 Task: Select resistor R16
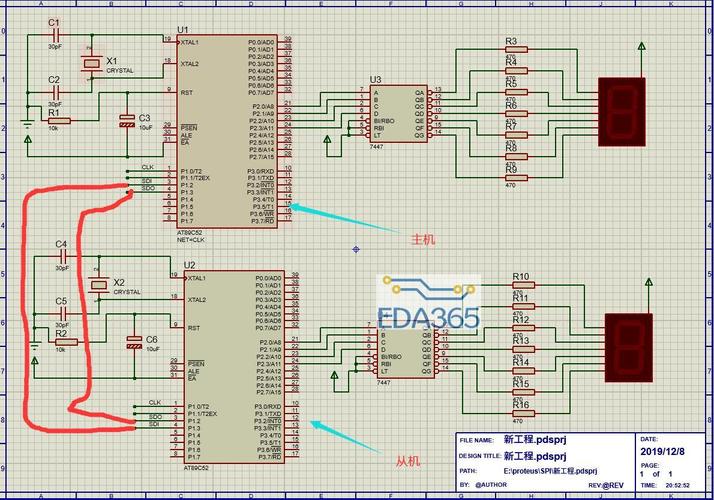(524, 413)
